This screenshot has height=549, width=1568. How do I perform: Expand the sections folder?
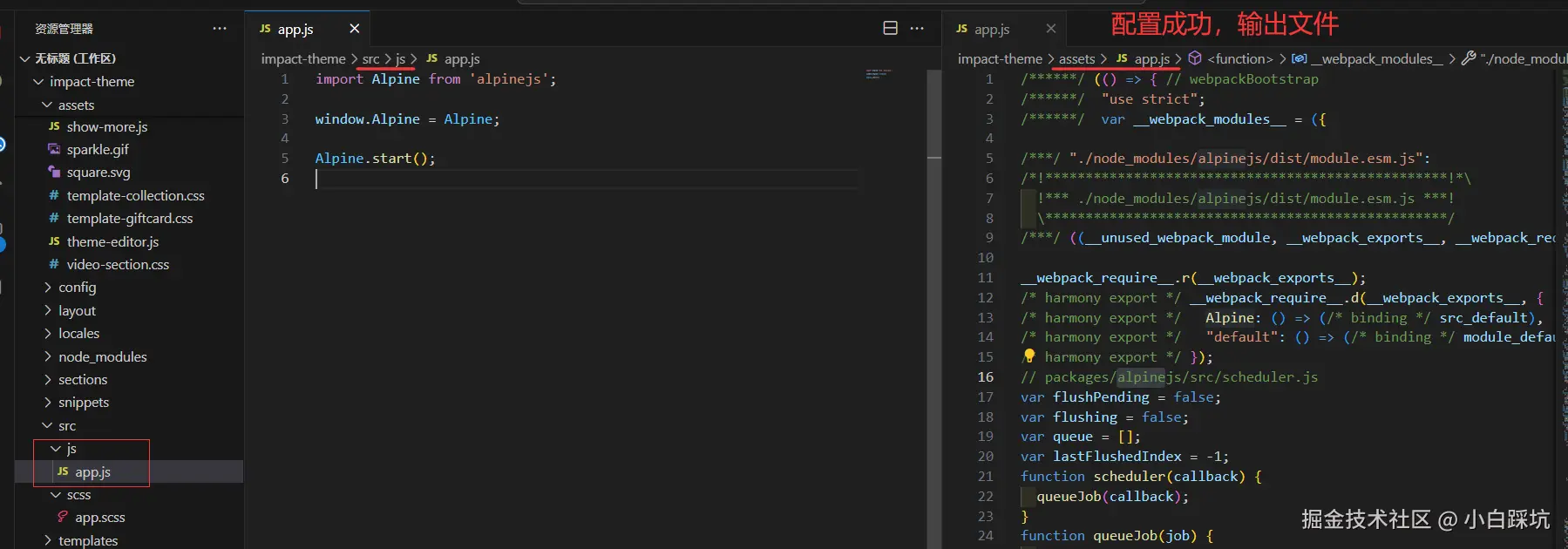(x=83, y=380)
